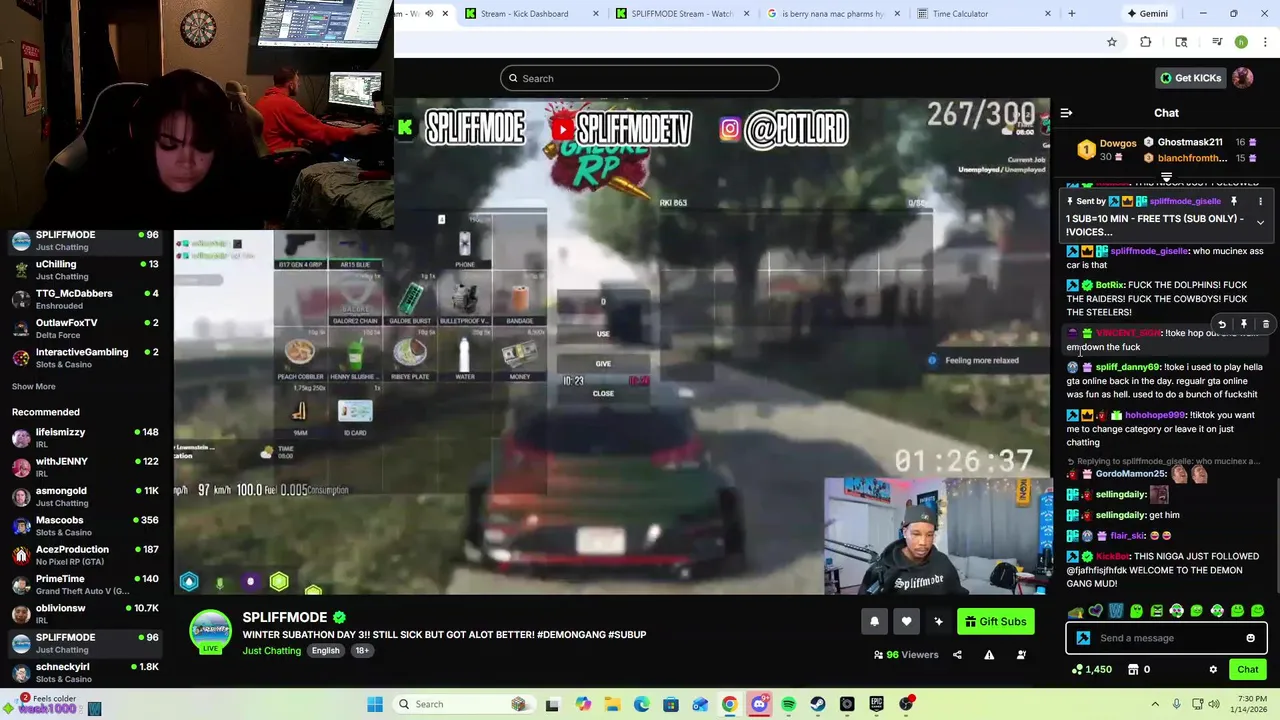Image resolution: width=1280 pixels, height=720 pixels.
Task: Click the English language tag
Action: pos(325,650)
